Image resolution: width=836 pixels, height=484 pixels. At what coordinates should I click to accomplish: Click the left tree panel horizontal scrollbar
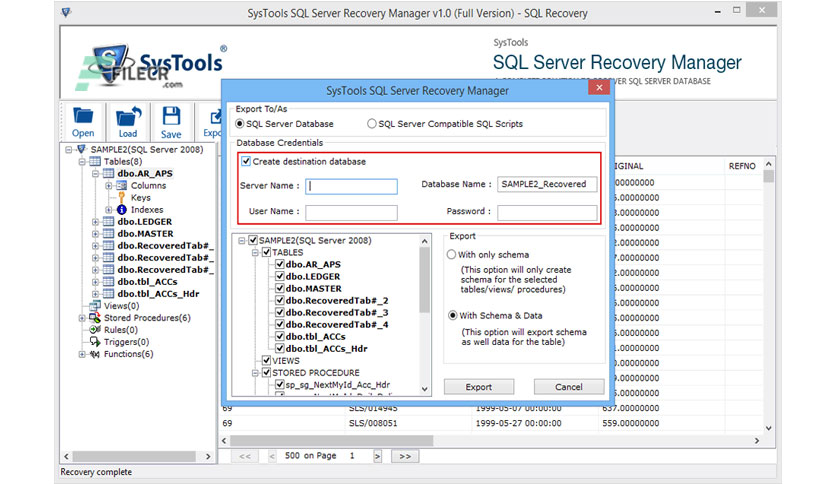(134, 457)
